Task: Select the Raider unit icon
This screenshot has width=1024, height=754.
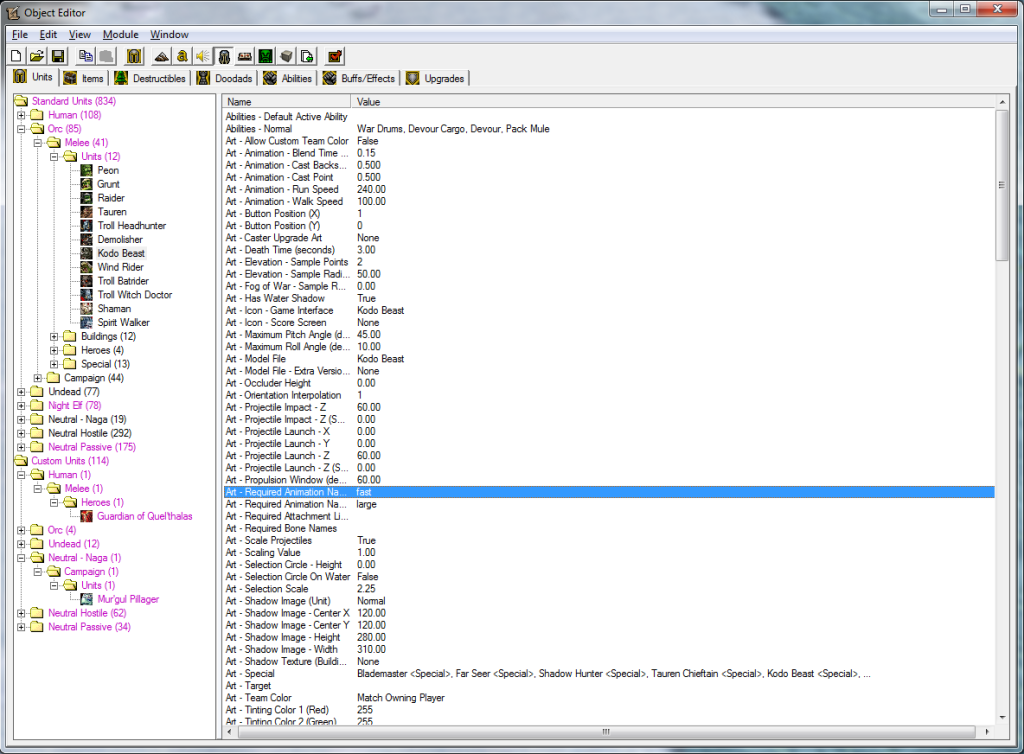Action: (86, 198)
